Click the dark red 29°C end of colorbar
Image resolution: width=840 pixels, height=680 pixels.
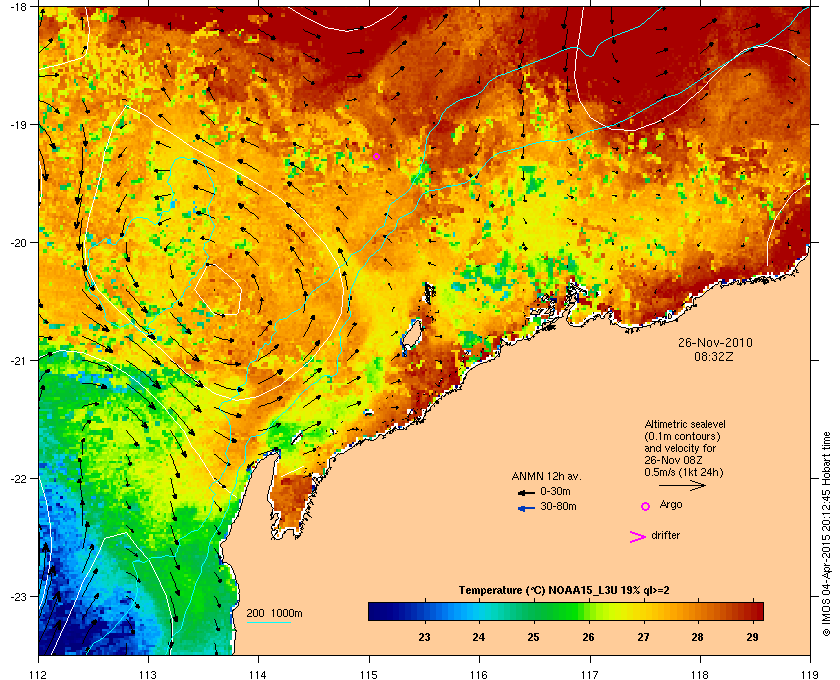[754, 611]
